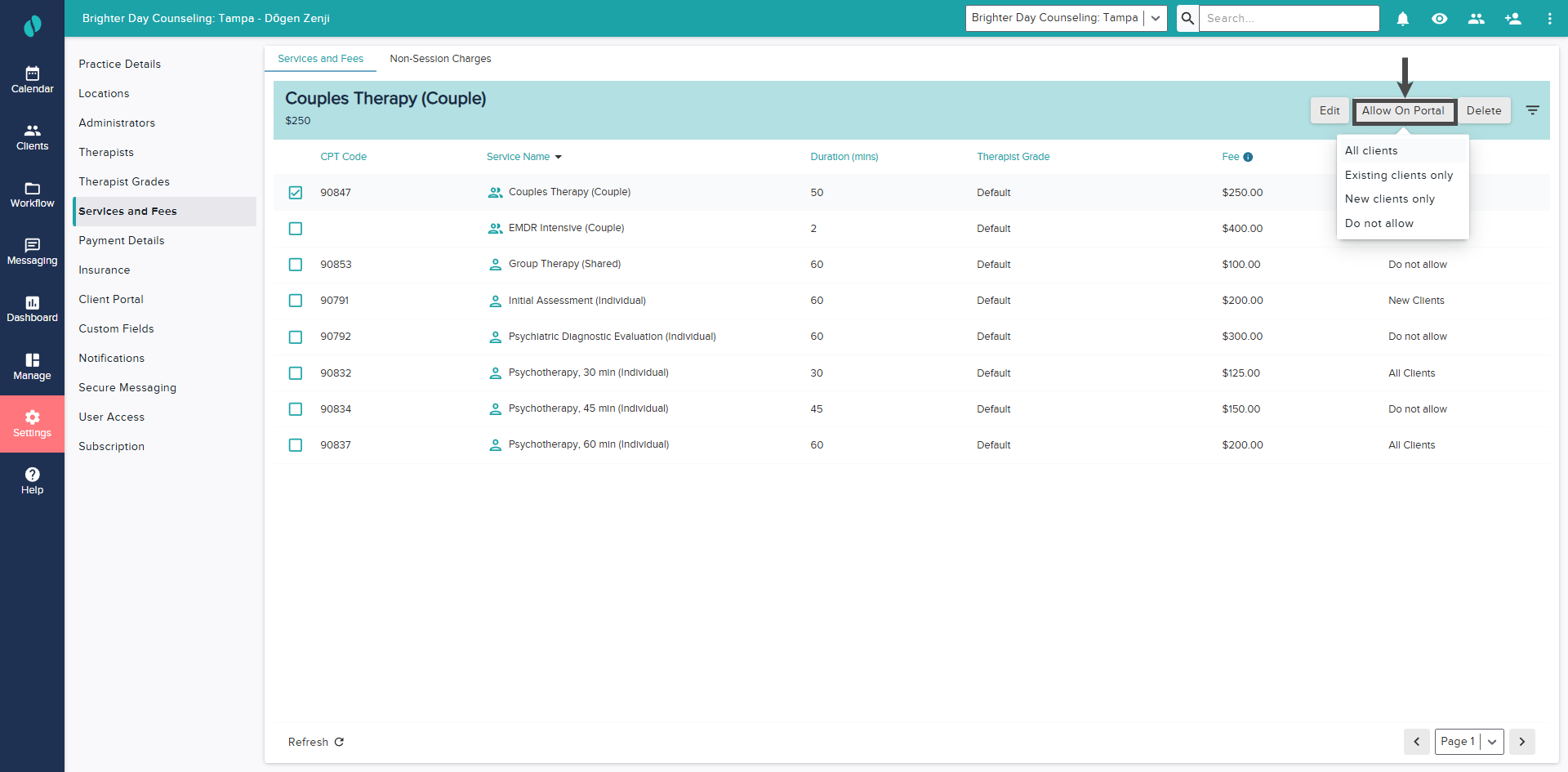Open the three-dot more options menu
Screen dimensions: 1568x772
pyautogui.click(x=1549, y=18)
